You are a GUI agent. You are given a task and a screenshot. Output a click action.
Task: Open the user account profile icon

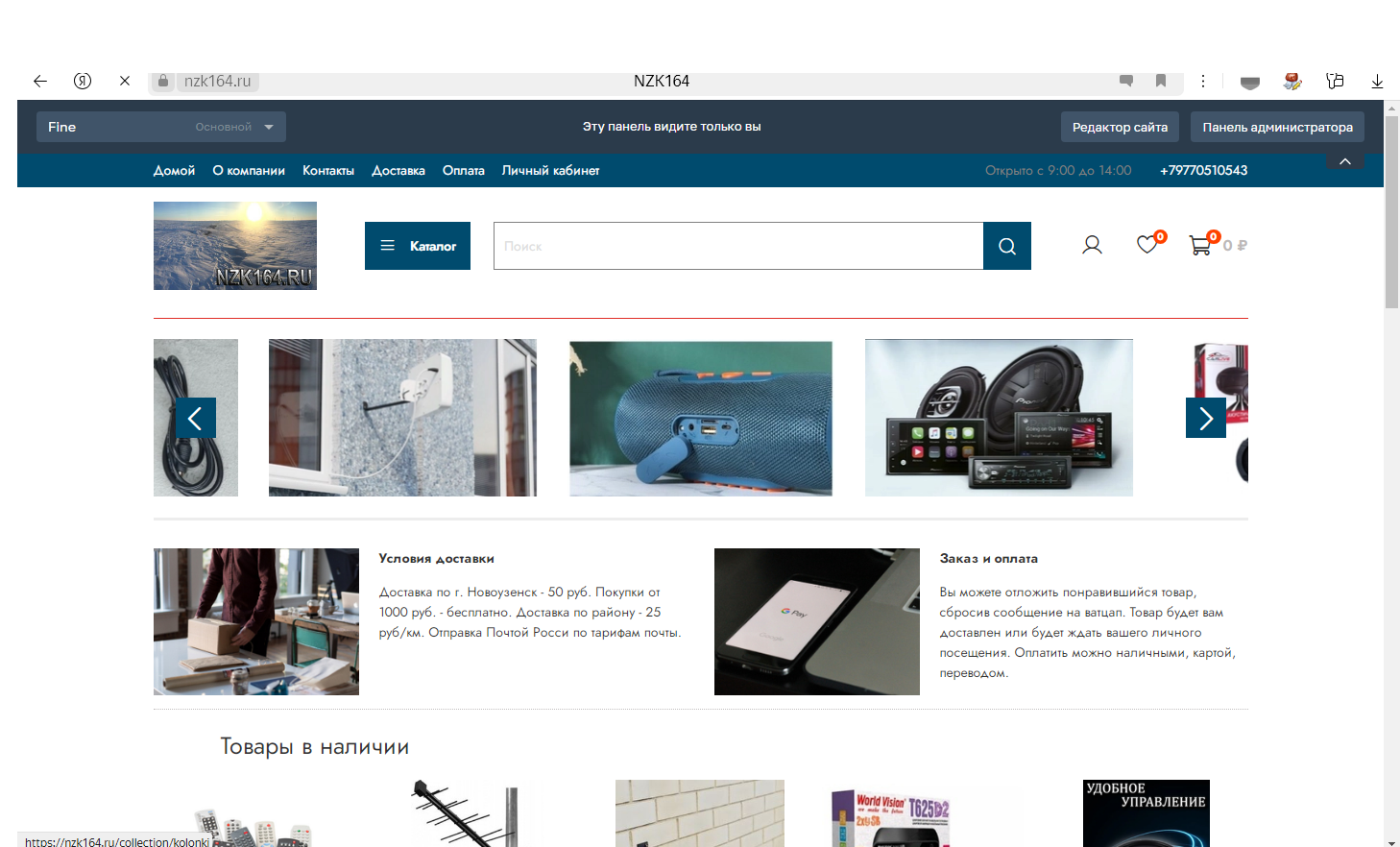pyautogui.click(x=1092, y=245)
